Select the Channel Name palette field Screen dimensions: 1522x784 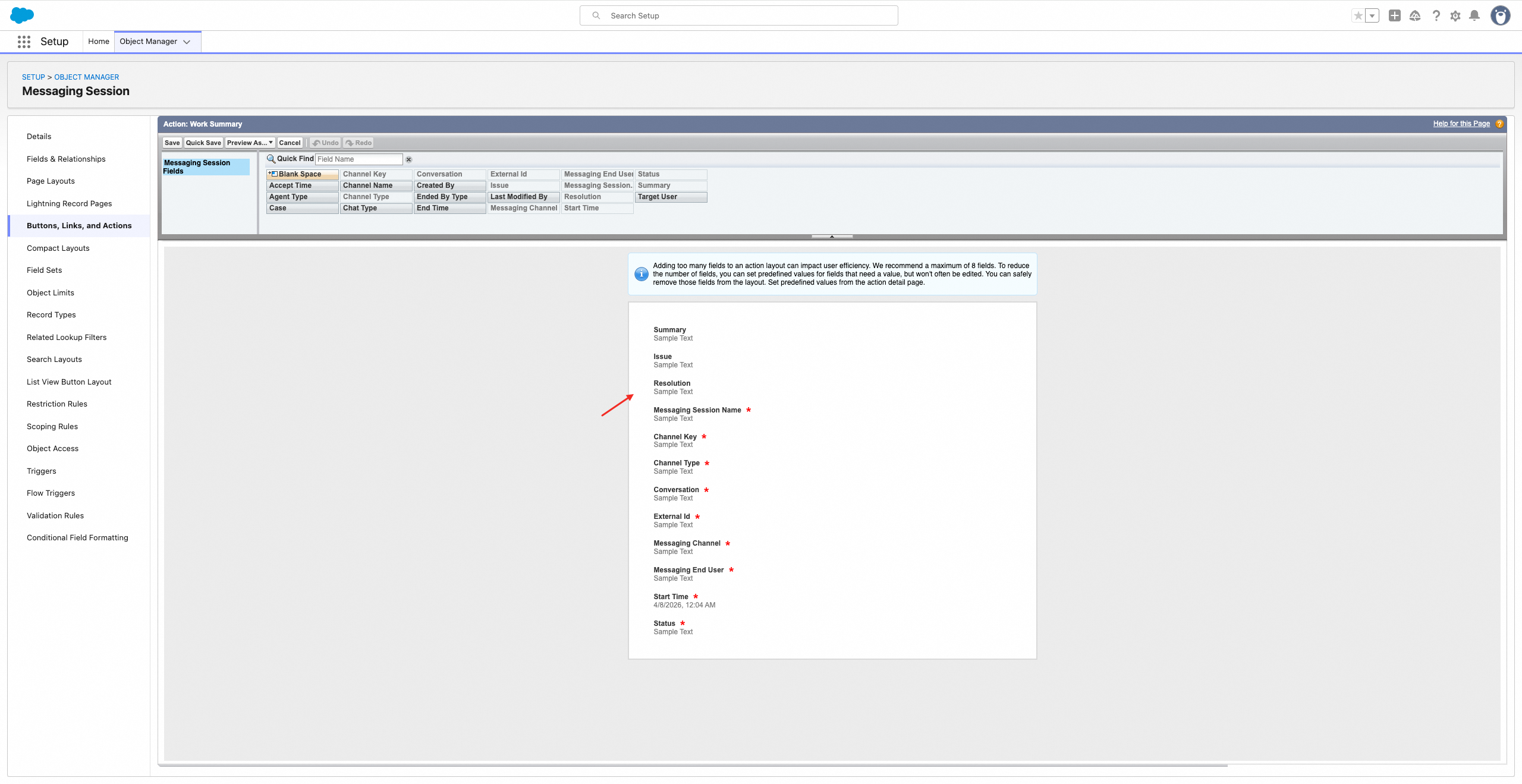pos(376,185)
